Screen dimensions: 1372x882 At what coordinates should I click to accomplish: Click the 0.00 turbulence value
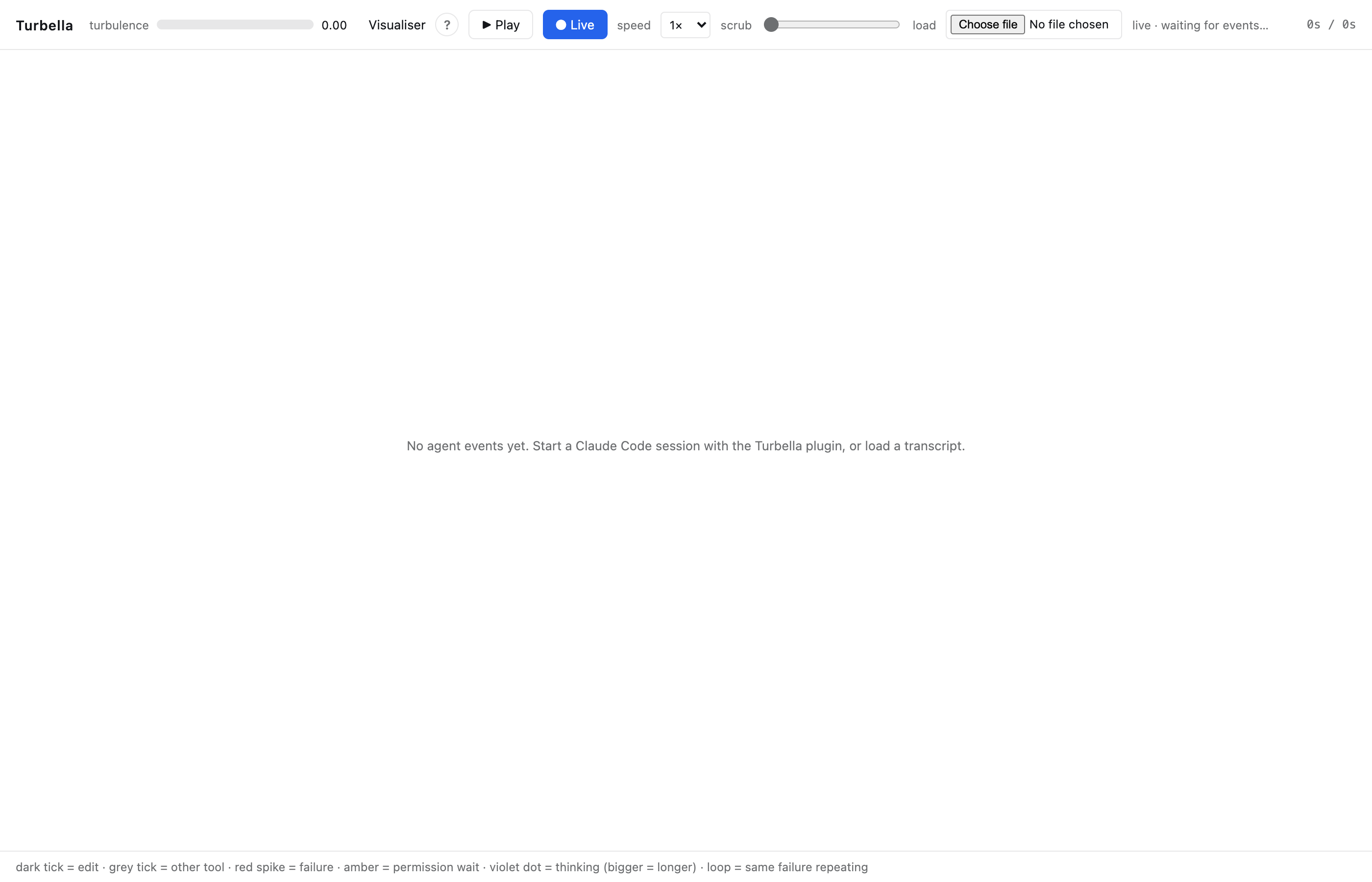334,25
